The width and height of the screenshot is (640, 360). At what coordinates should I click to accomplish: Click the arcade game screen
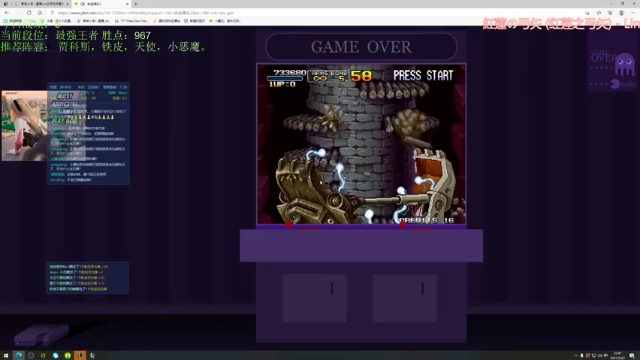pyautogui.click(x=361, y=144)
